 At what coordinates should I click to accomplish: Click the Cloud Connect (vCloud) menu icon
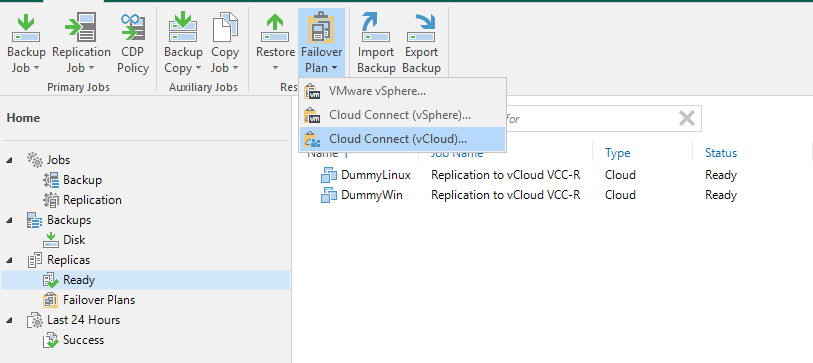[313, 139]
